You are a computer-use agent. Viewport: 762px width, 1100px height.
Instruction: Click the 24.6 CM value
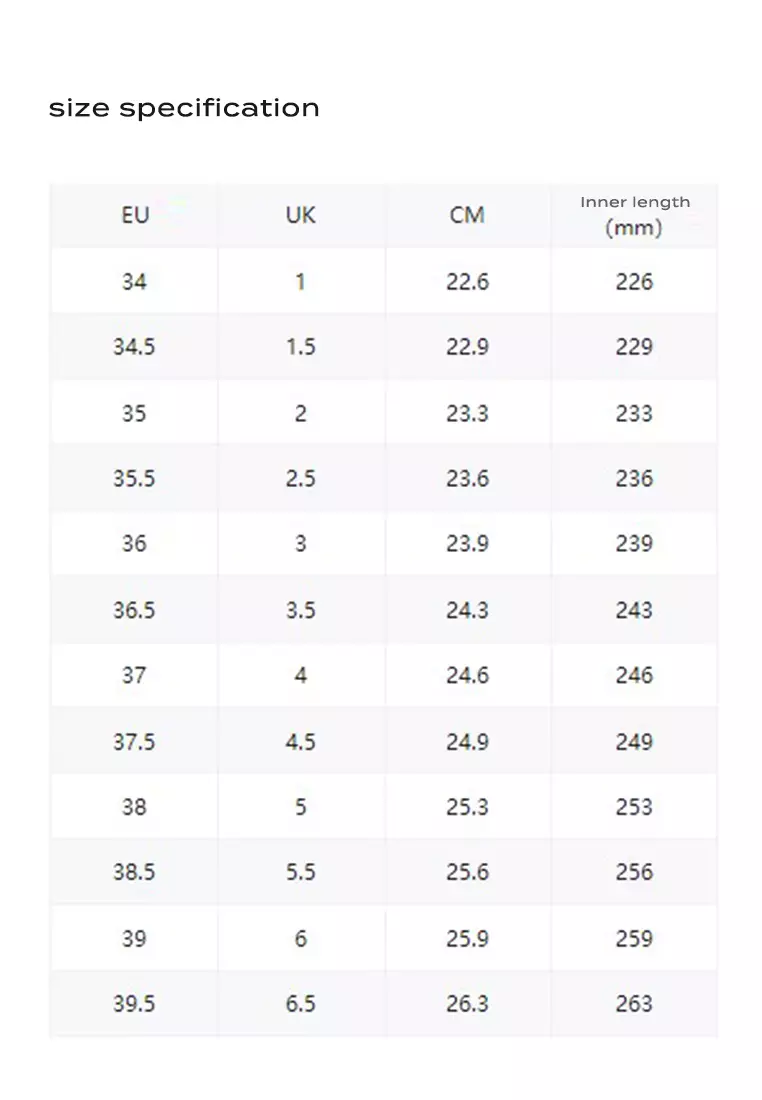tap(467, 675)
